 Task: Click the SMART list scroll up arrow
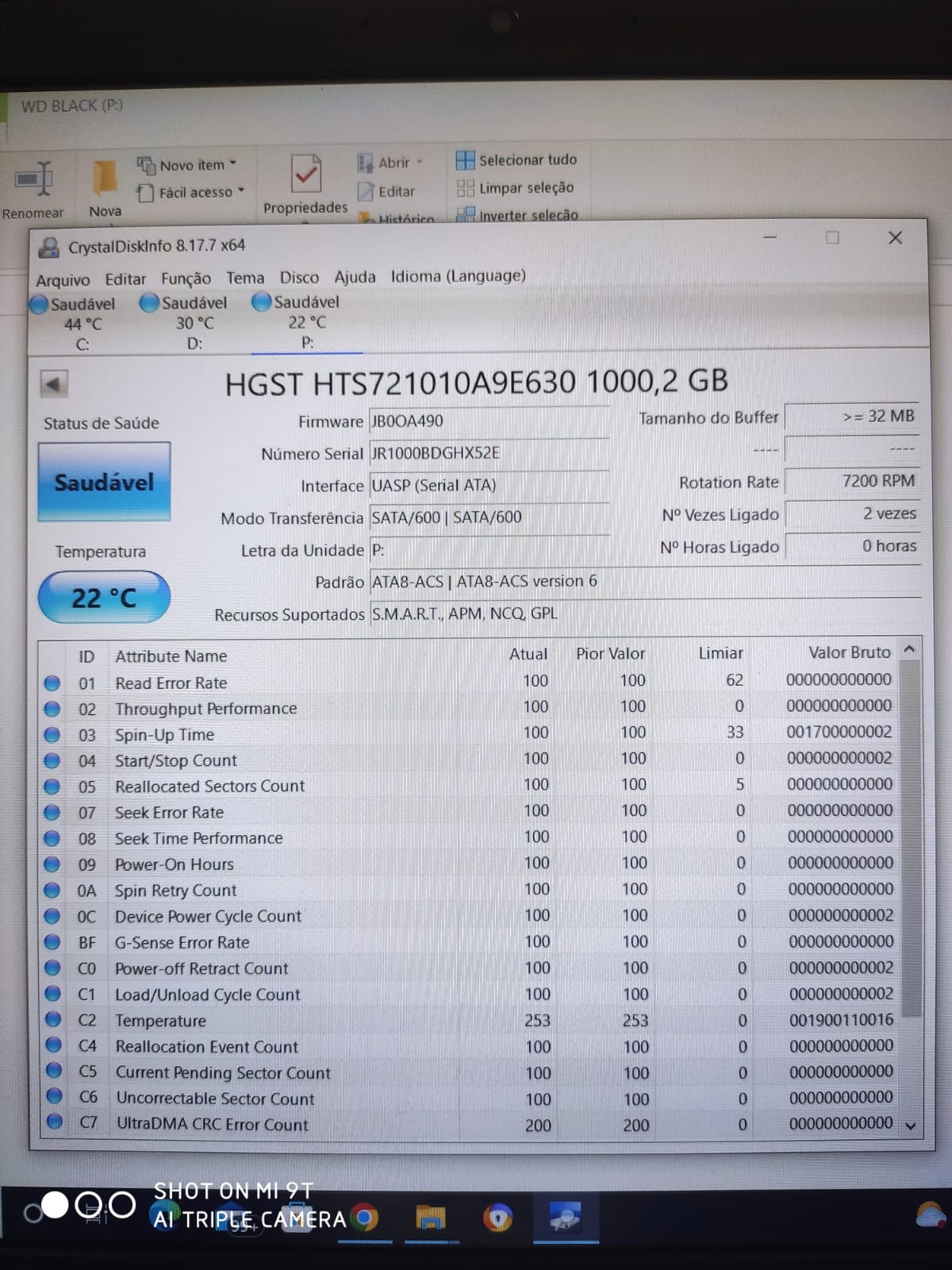click(x=910, y=649)
